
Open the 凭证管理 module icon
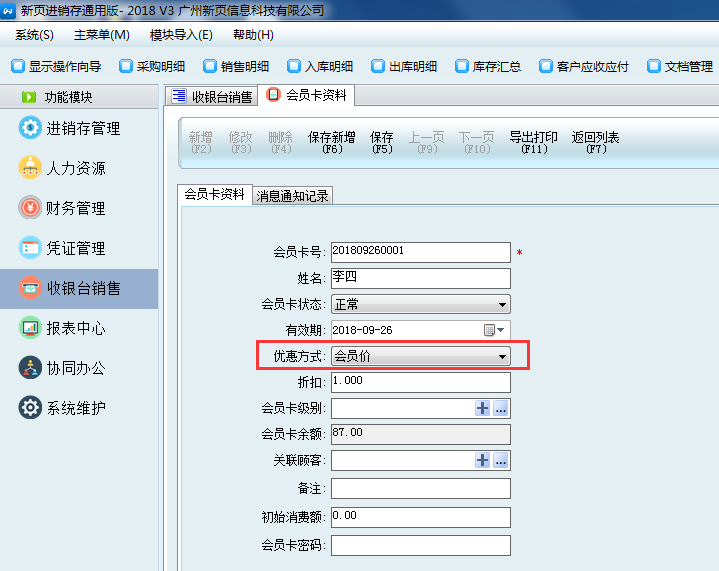pyautogui.click(x=30, y=248)
